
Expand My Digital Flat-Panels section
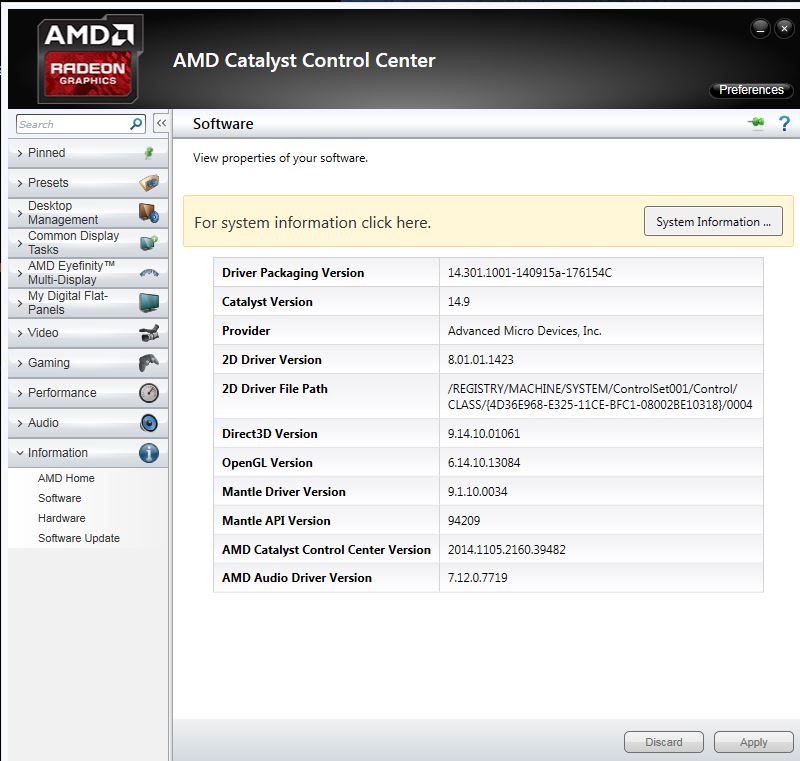(x=88, y=303)
